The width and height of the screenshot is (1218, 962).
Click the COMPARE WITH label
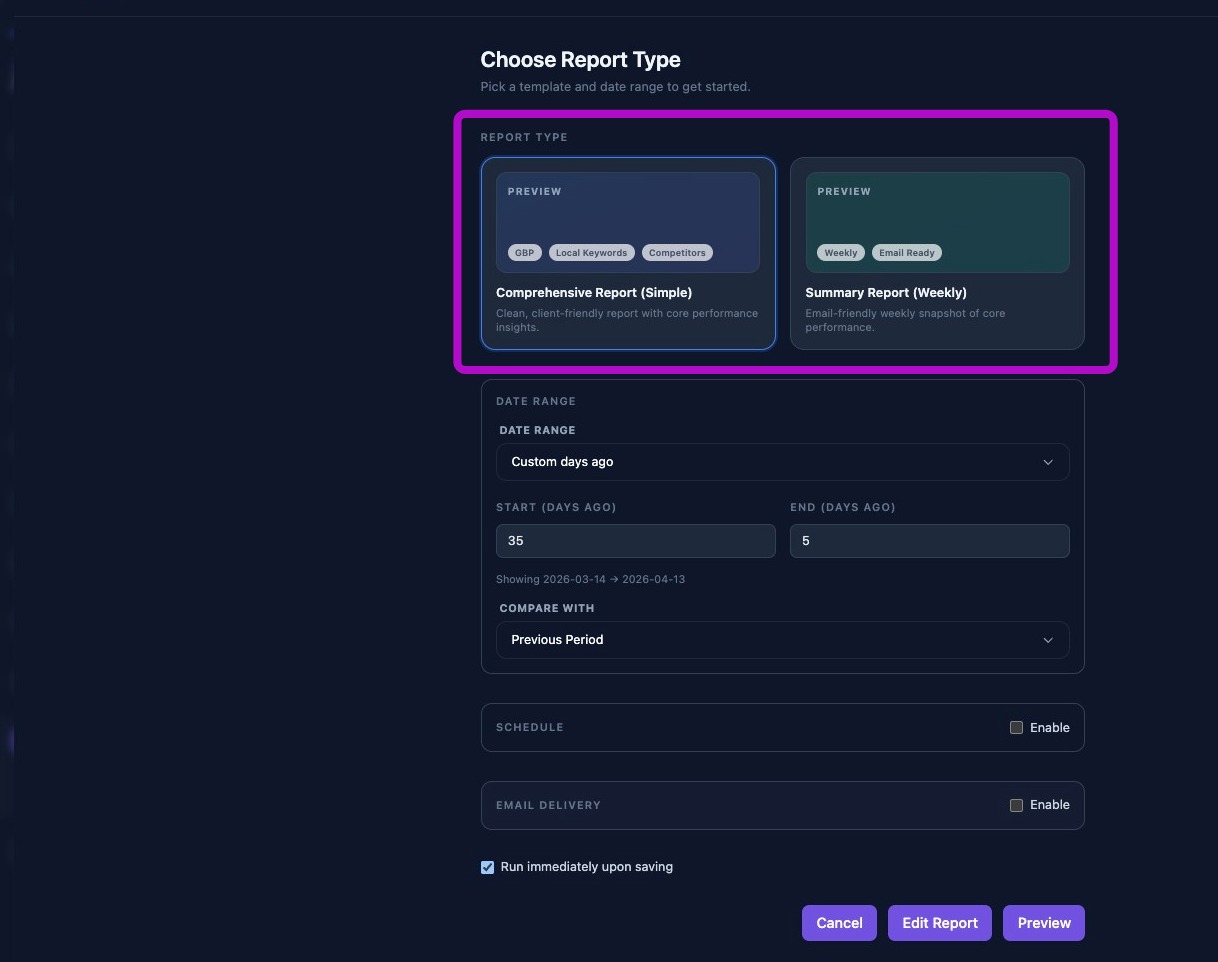point(547,608)
